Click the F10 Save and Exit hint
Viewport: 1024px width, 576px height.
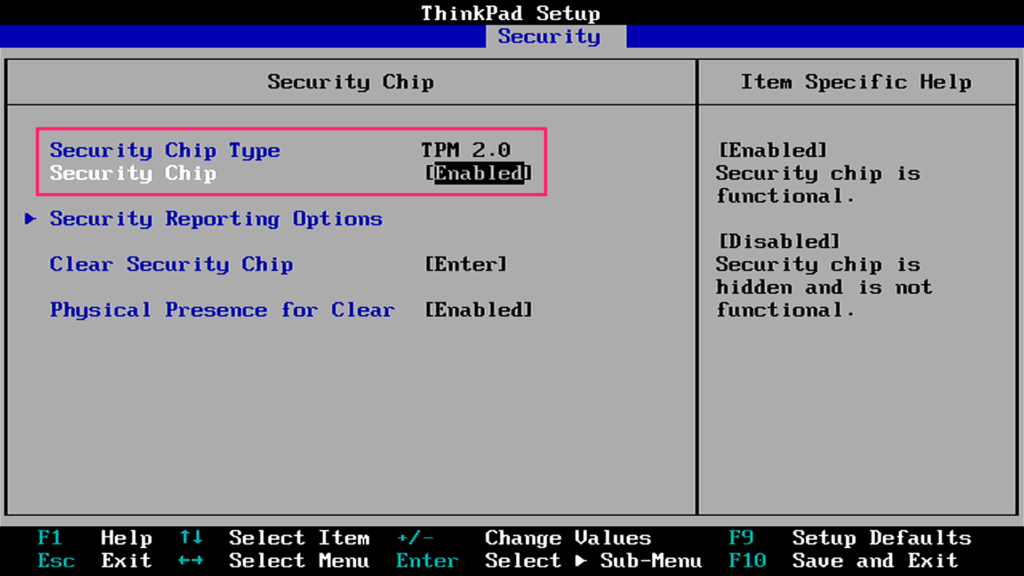[844, 561]
